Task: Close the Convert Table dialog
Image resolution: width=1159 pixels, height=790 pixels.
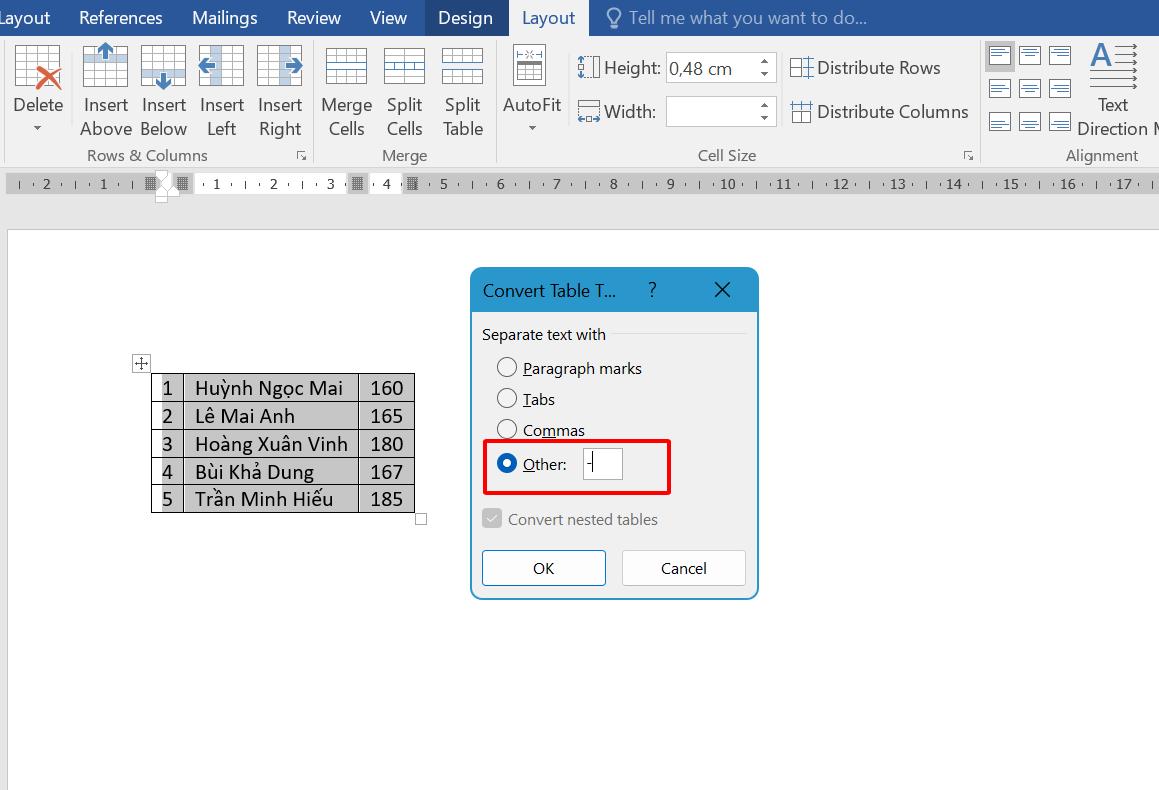Action: point(722,290)
